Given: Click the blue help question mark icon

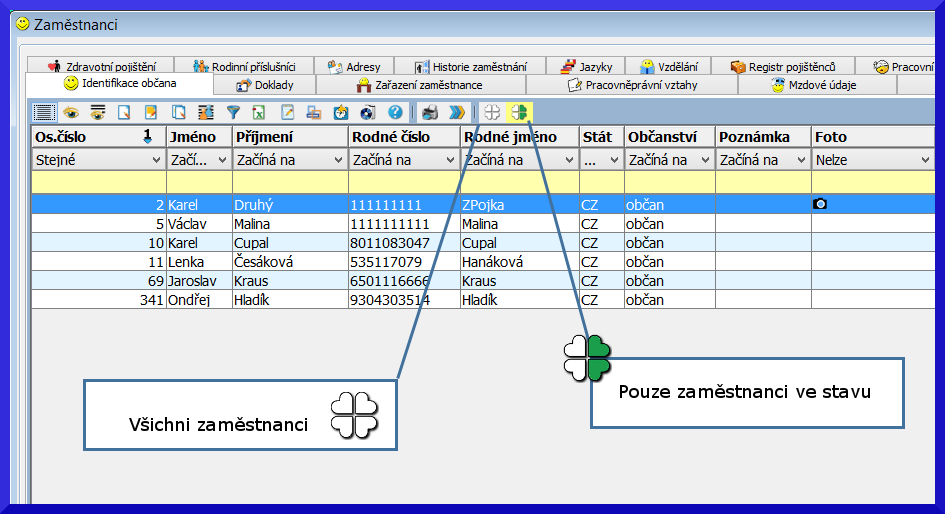Looking at the screenshot, I should point(395,113).
